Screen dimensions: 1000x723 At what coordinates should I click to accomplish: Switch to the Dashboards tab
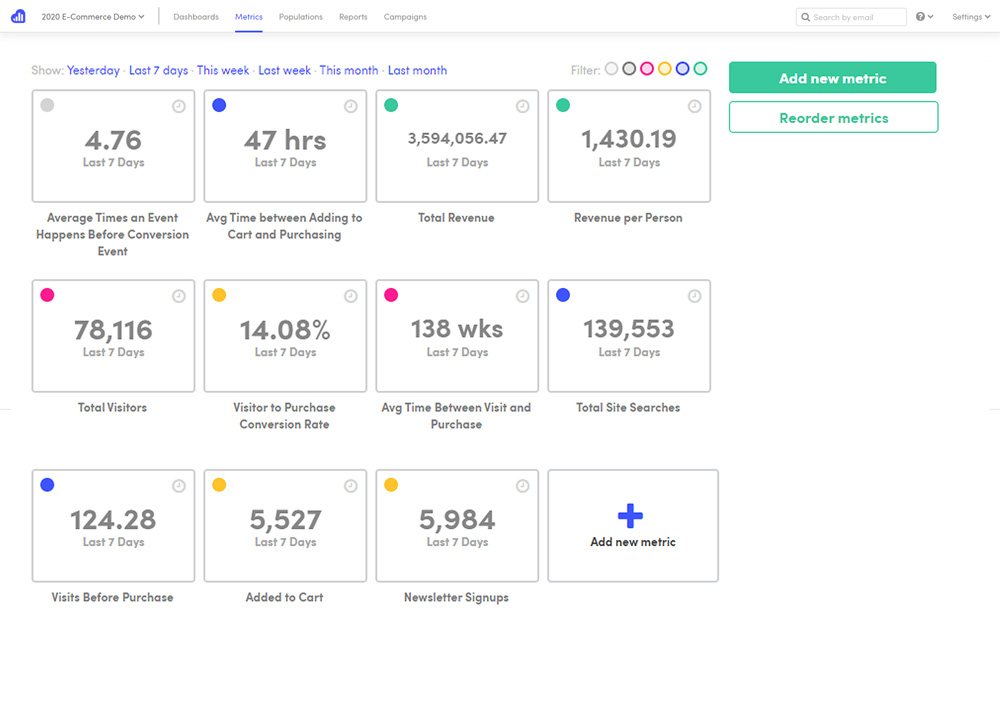(x=196, y=16)
